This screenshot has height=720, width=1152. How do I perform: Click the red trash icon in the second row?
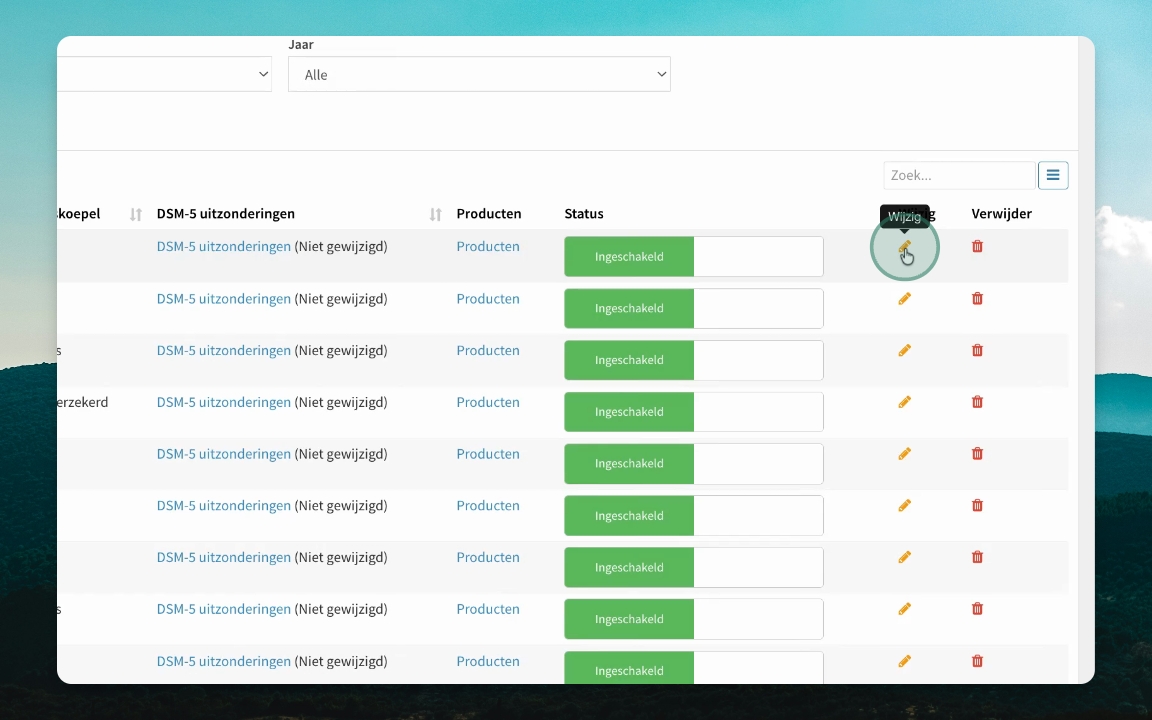pyautogui.click(x=977, y=298)
